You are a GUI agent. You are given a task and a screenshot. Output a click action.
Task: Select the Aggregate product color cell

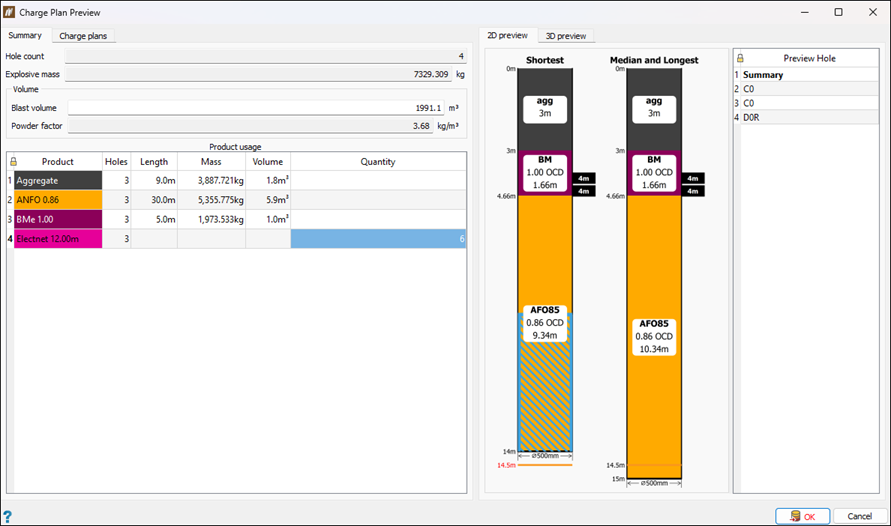(58, 181)
